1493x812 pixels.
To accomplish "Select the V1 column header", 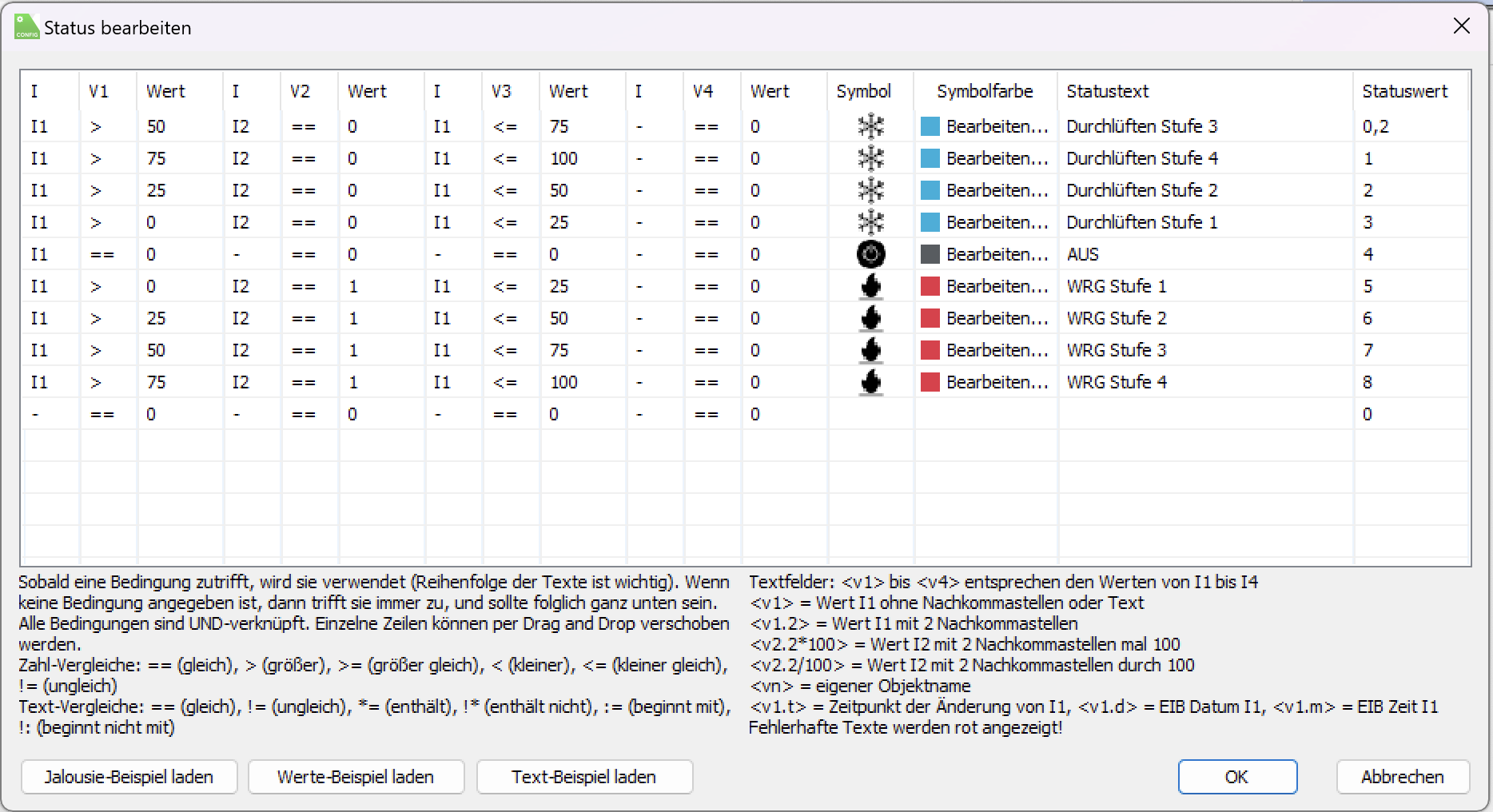I will click(108, 91).
